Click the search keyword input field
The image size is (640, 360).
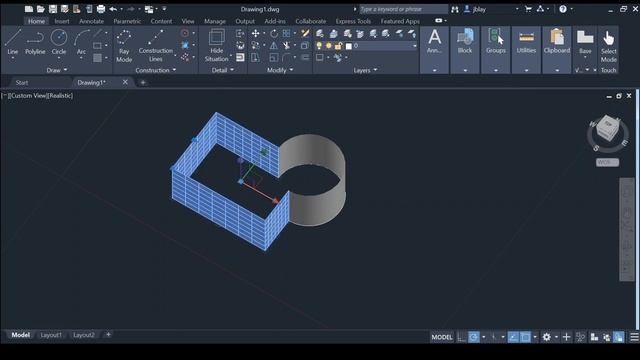(403, 9)
